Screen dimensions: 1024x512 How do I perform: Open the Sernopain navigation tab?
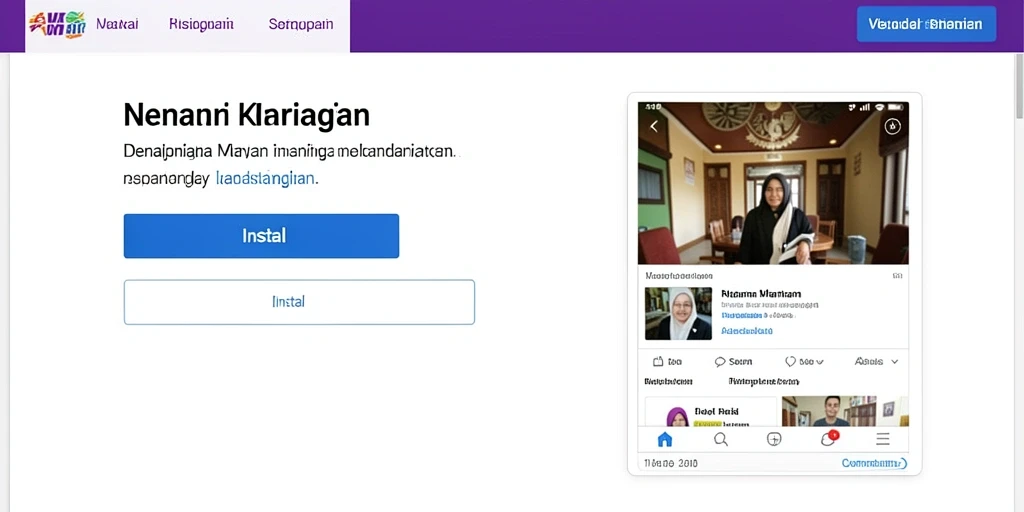point(300,25)
